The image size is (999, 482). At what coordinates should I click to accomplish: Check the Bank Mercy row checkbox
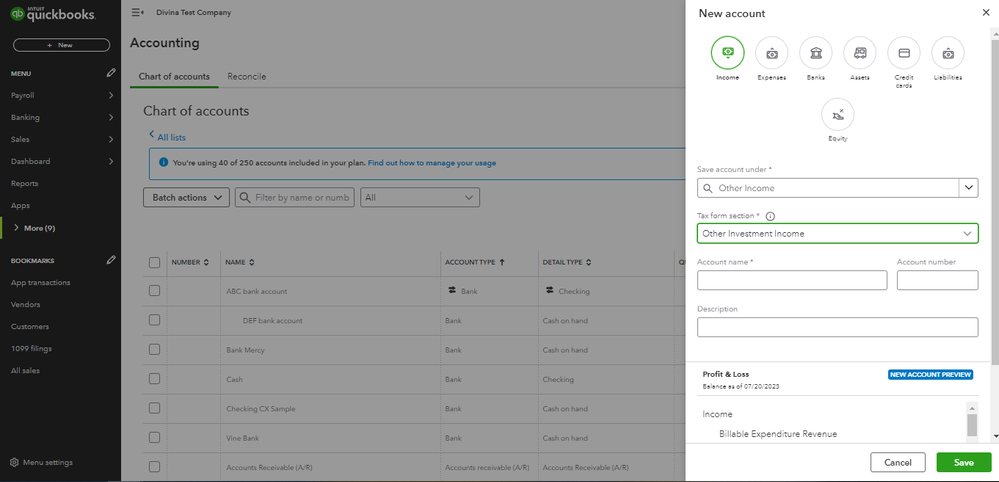pyautogui.click(x=154, y=350)
